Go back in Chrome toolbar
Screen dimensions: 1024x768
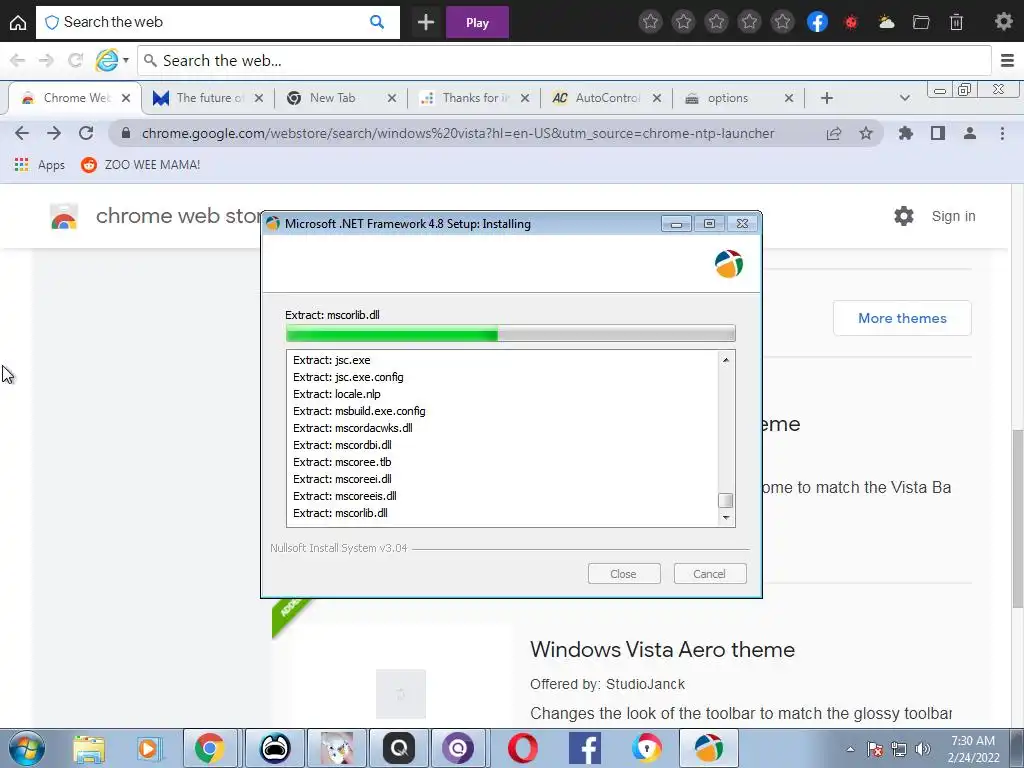point(22,133)
